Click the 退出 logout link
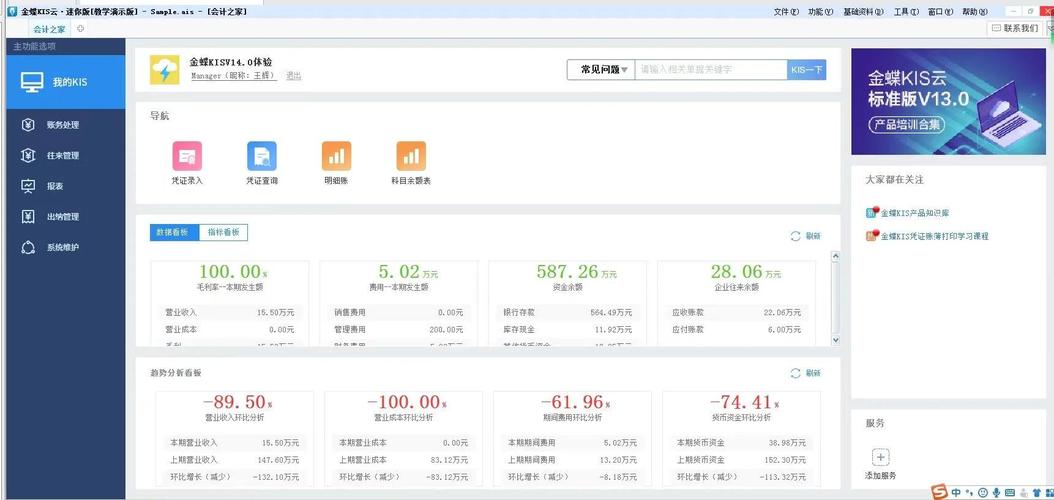 click(x=294, y=76)
